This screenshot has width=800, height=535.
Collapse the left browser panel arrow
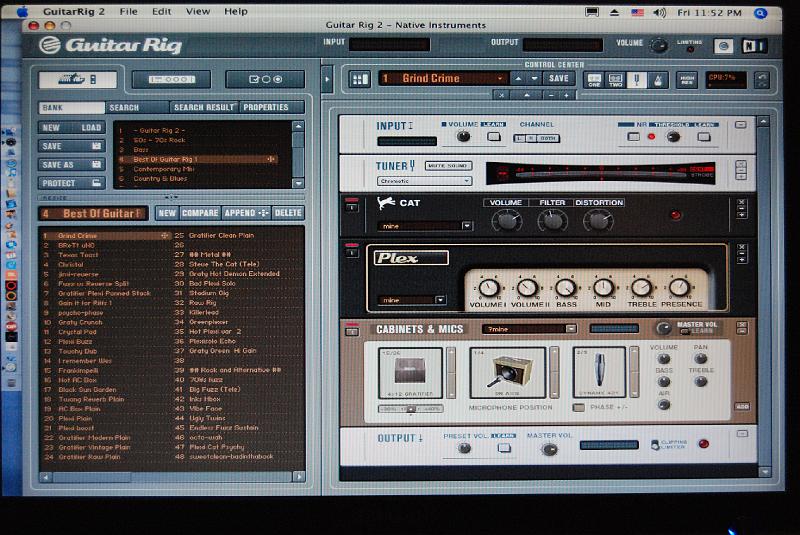tap(327, 79)
